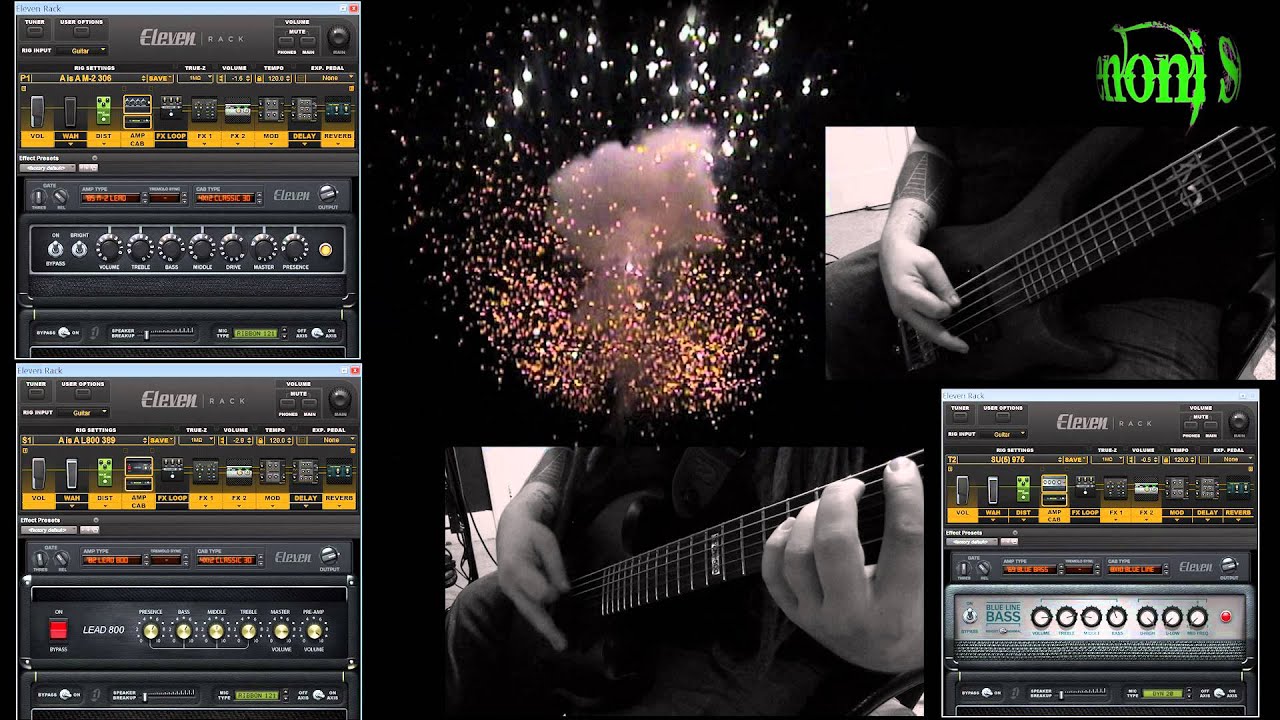Open the Exp. Pedal dropdown in the SU(5) 975 window
This screenshot has height=720, width=1280.
coord(1232,460)
